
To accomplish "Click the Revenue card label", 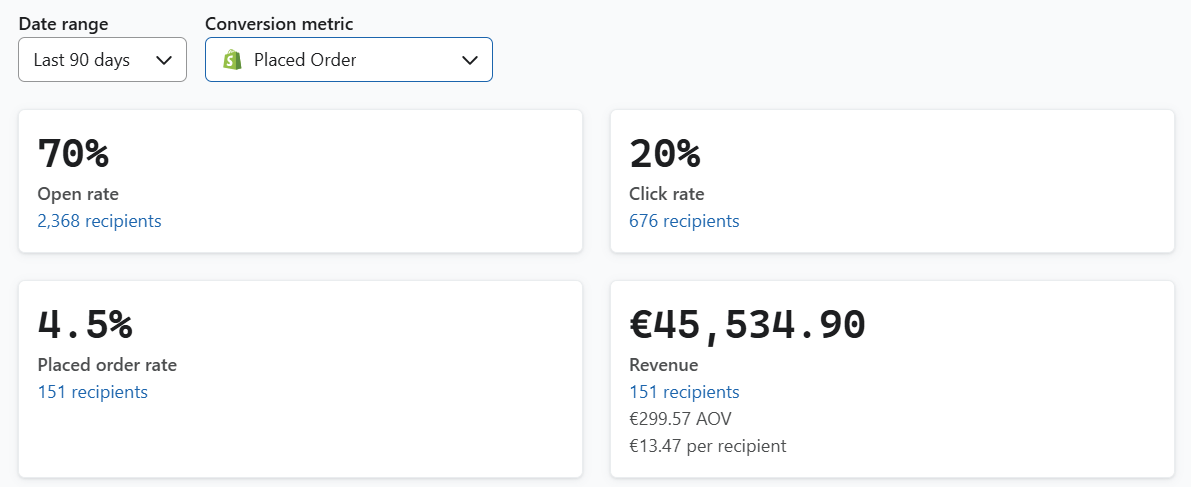I will pyautogui.click(x=663, y=365).
